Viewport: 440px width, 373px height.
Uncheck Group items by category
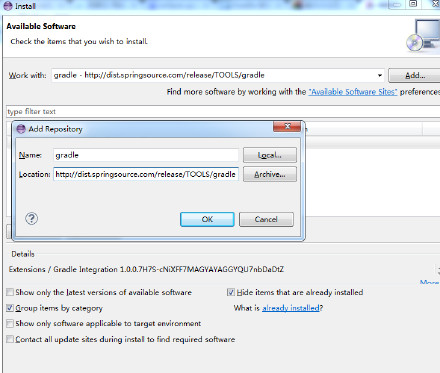coord(10,308)
